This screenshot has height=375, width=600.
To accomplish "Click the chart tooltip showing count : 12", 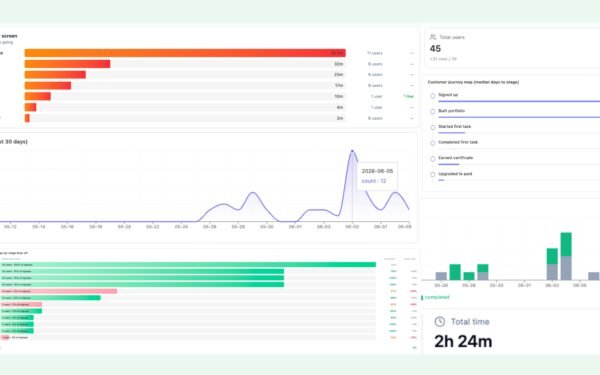I will click(x=377, y=176).
